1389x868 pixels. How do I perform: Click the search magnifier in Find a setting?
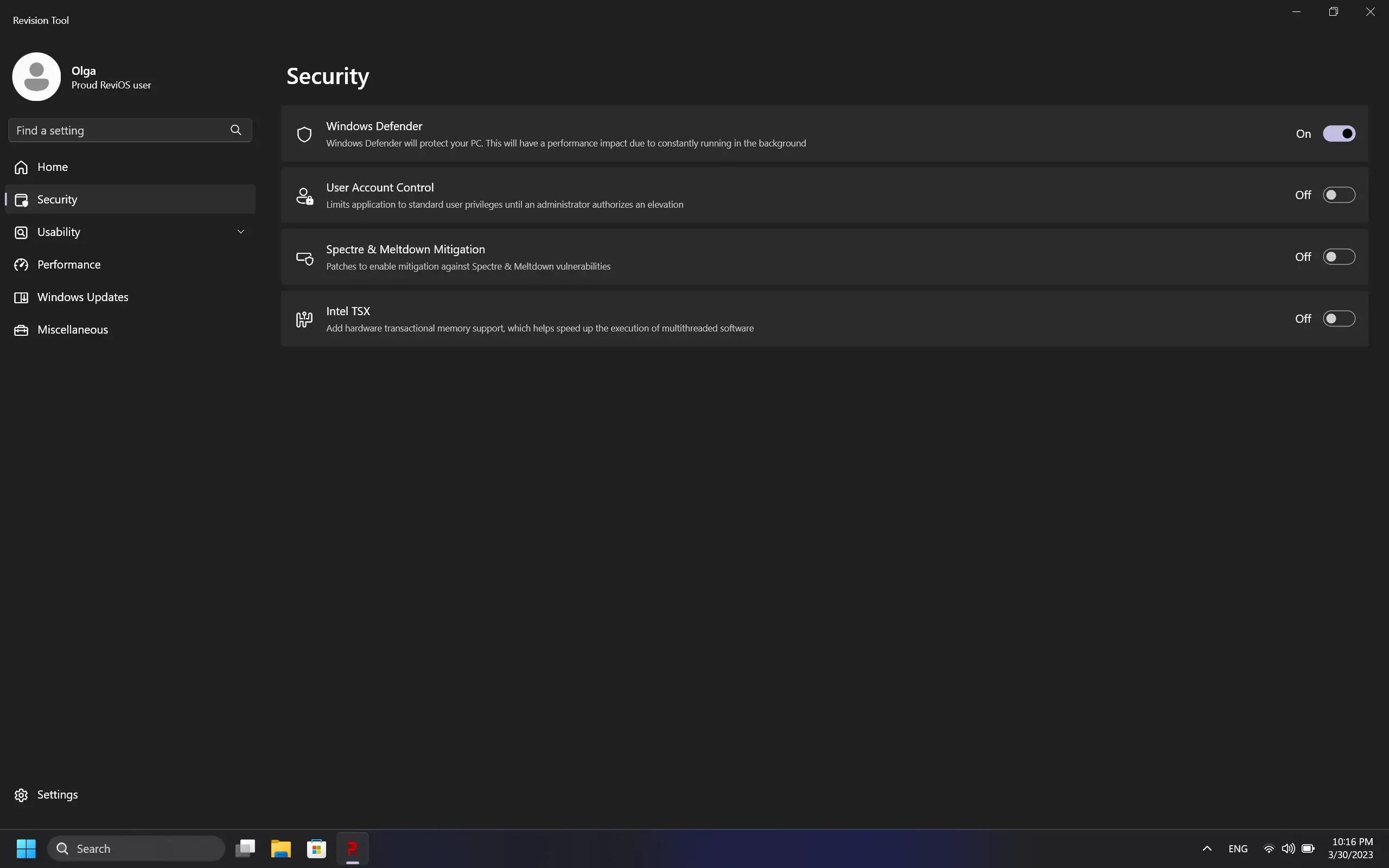click(236, 130)
